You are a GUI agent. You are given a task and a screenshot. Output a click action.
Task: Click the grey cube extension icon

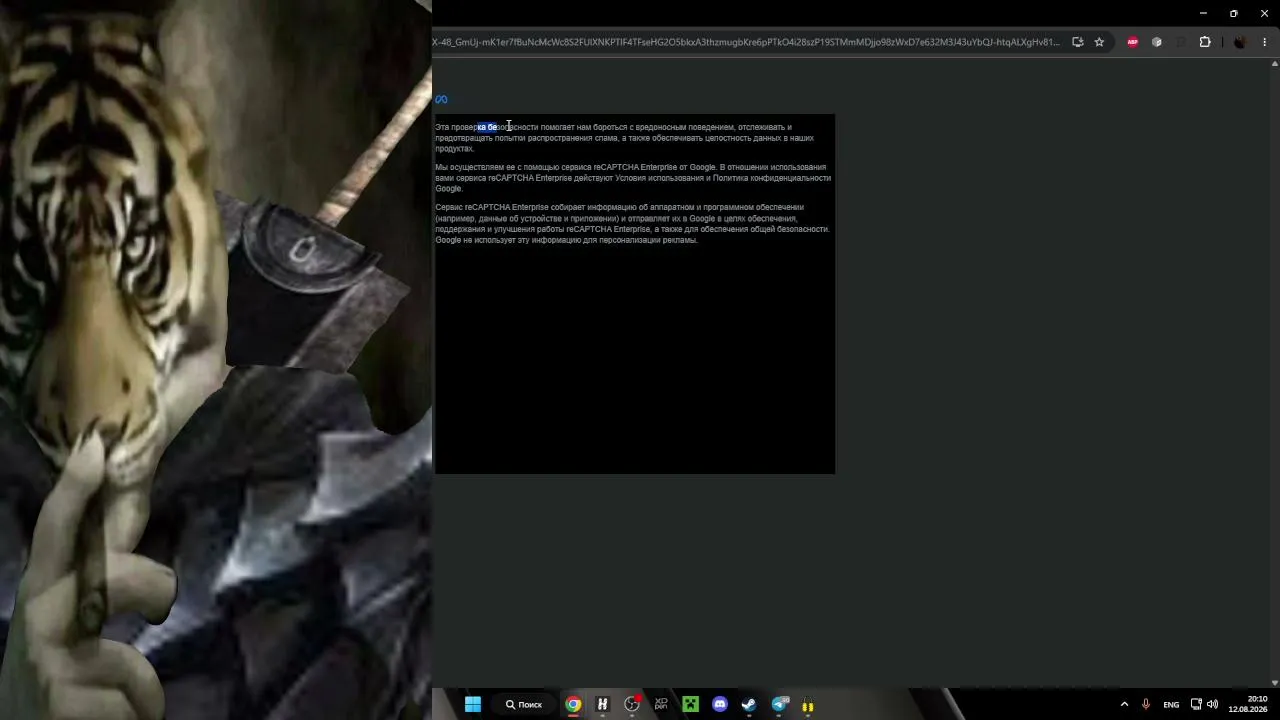[1157, 42]
